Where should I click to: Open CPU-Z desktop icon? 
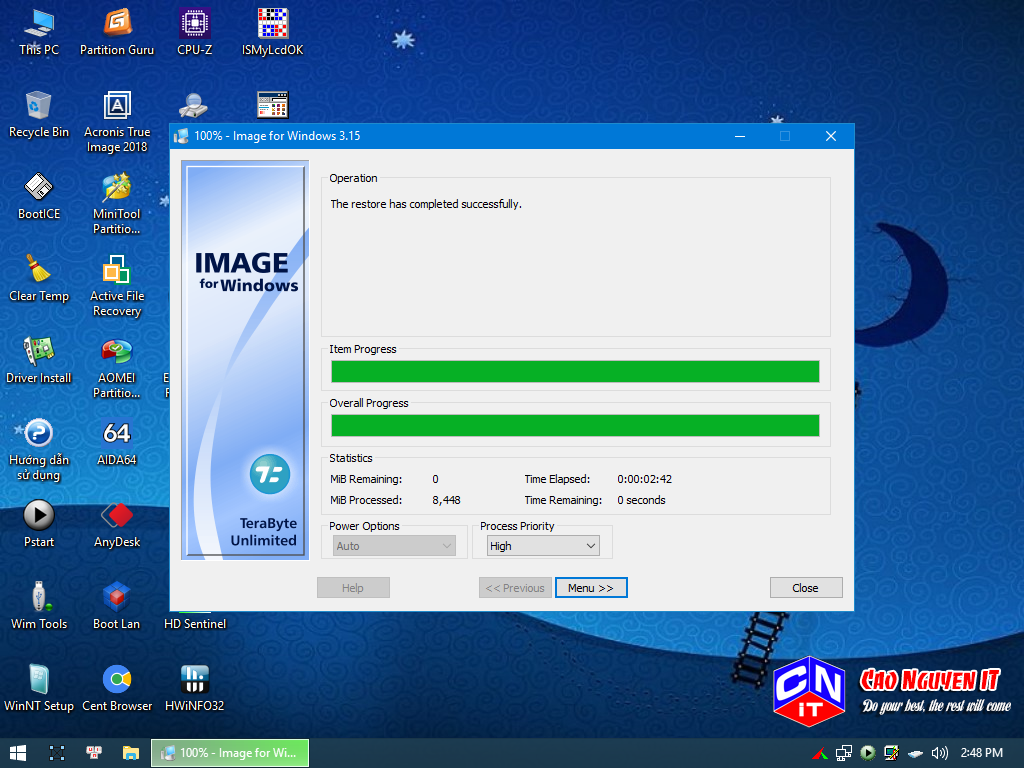(195, 33)
